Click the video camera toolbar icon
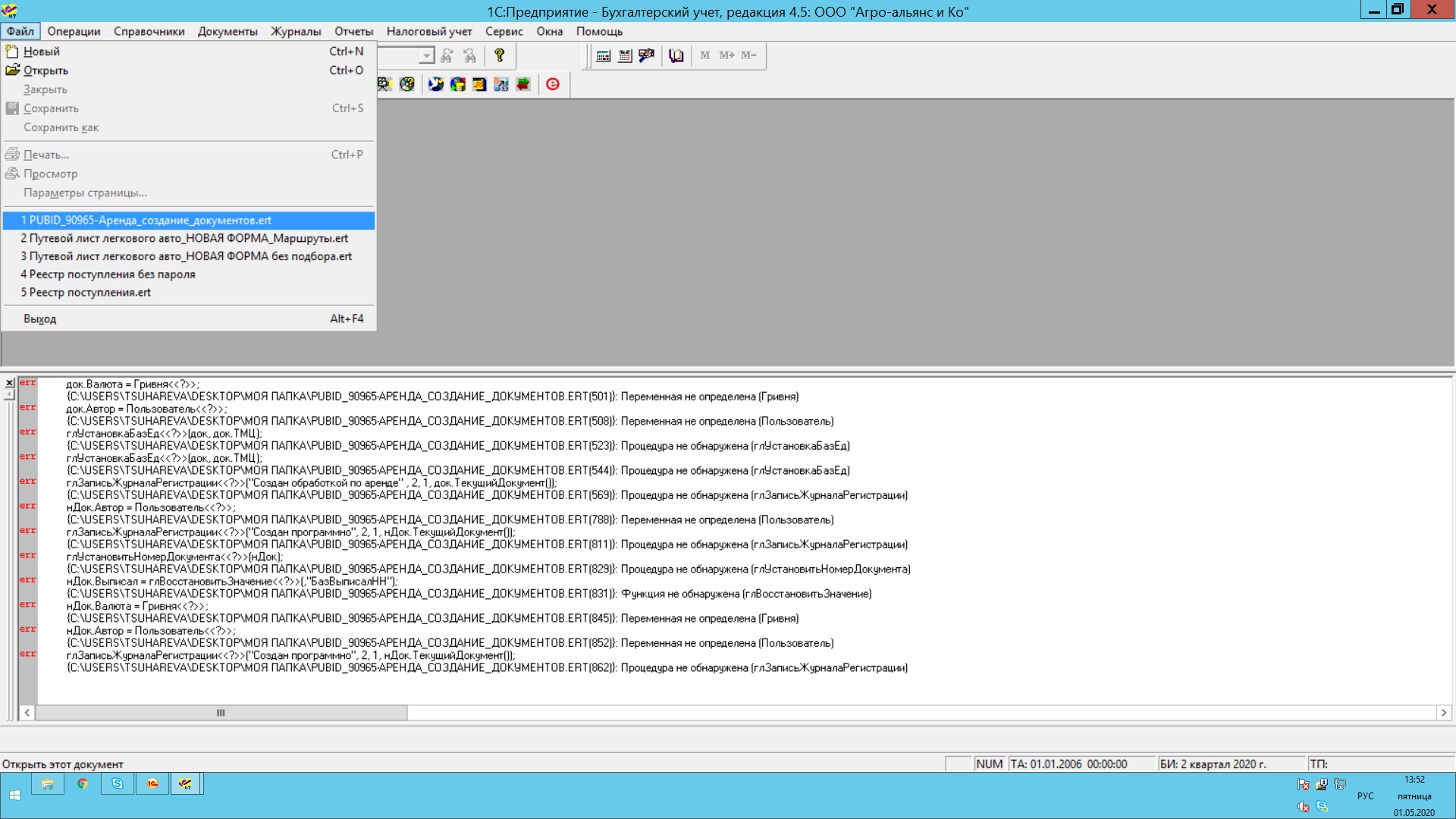This screenshot has width=1456, height=819. pos(384,84)
